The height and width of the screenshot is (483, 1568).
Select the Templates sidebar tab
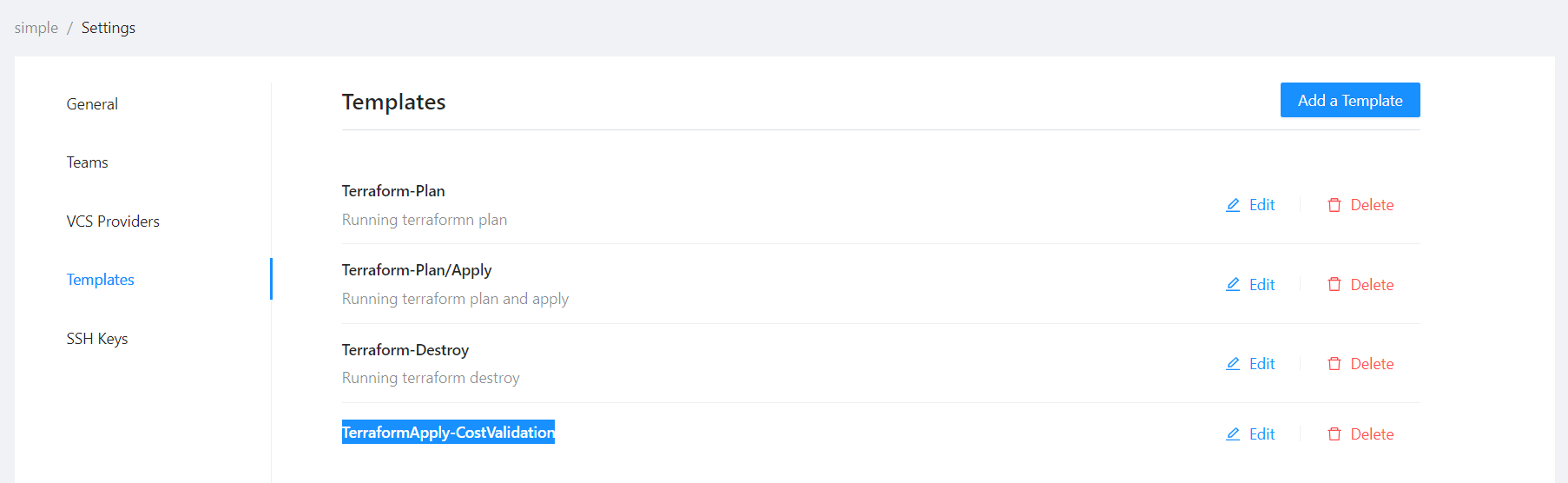[101, 280]
